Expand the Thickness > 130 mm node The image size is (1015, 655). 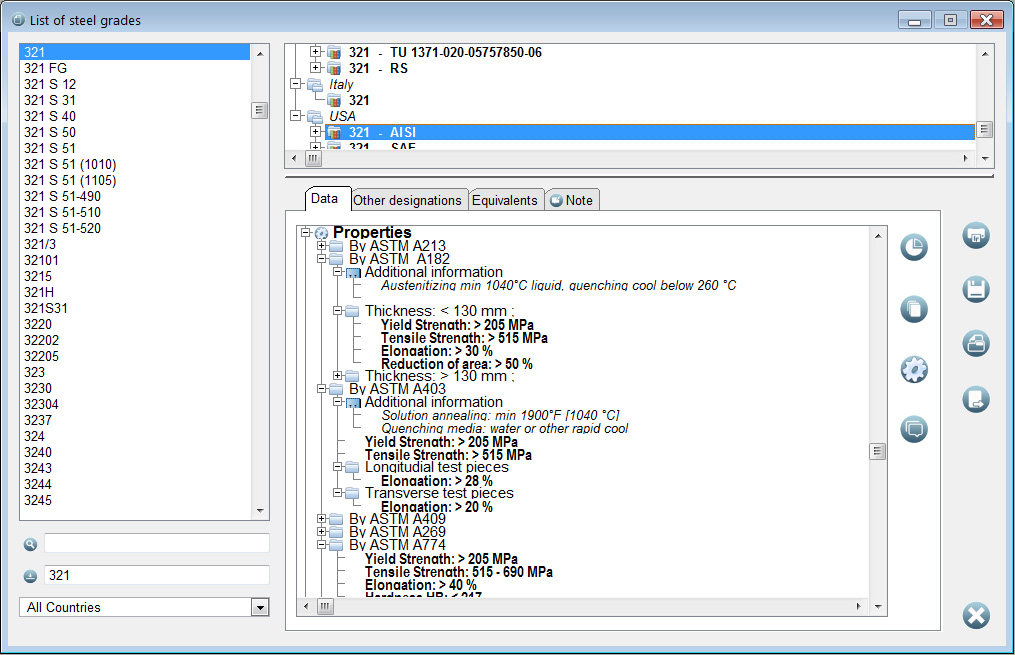[x=337, y=375]
